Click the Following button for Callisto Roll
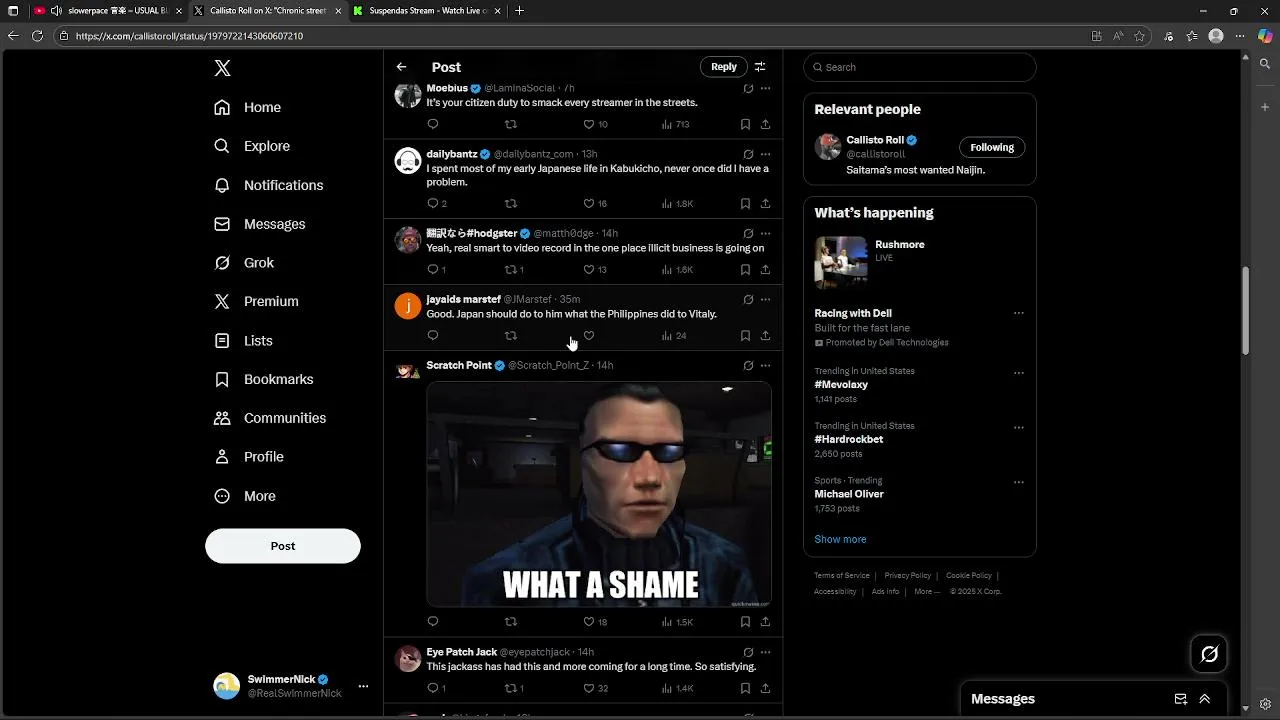The width and height of the screenshot is (1280, 720). tap(992, 147)
